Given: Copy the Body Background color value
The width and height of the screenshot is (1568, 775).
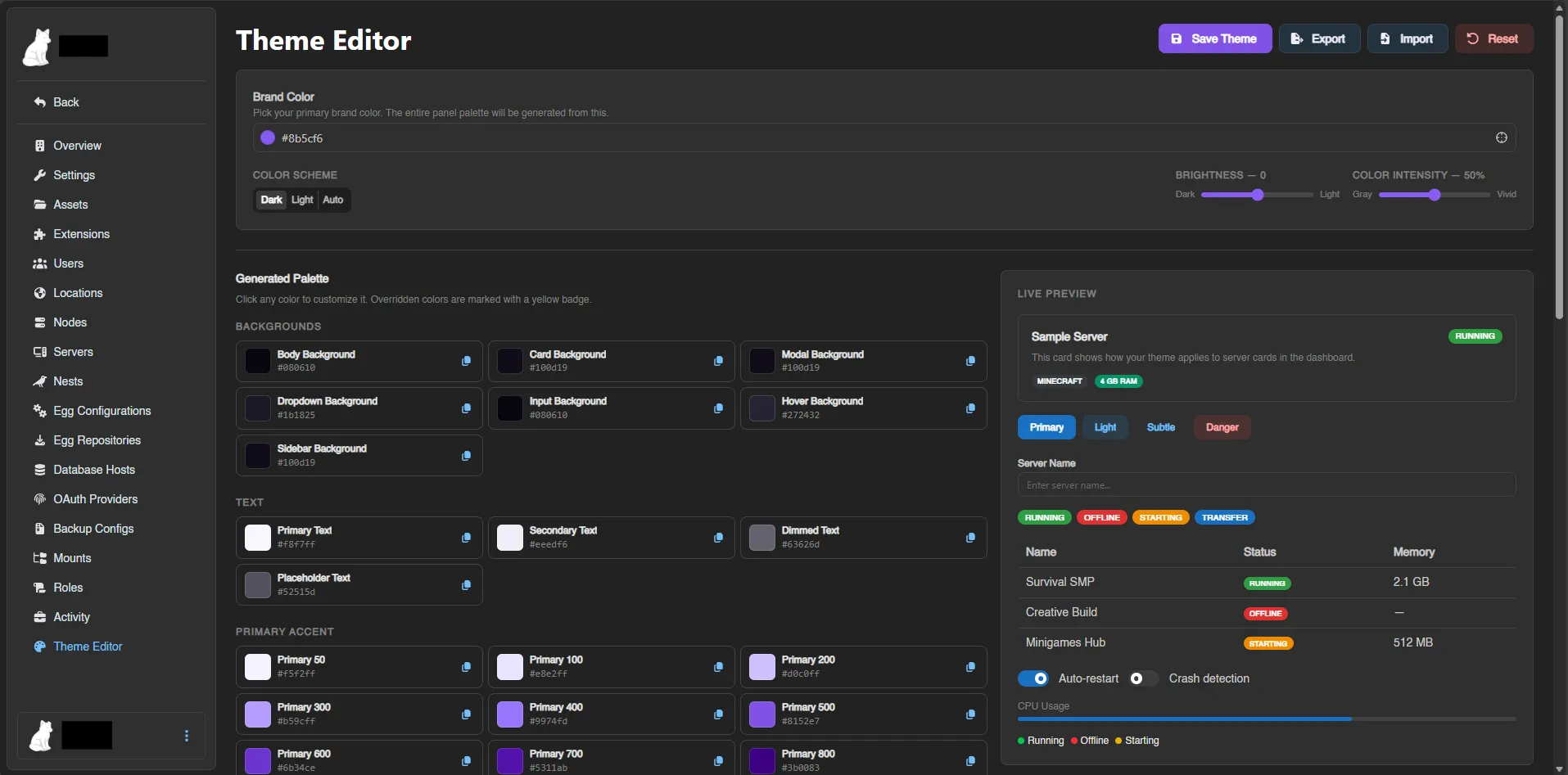Looking at the screenshot, I should tap(466, 361).
